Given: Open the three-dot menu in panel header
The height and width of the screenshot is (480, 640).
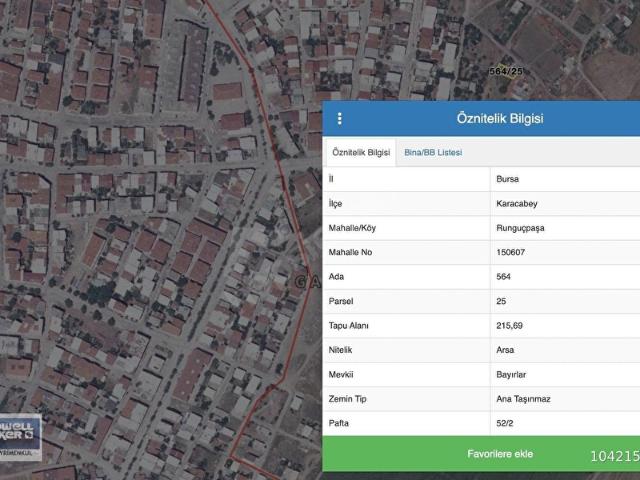Looking at the screenshot, I should [x=339, y=119].
